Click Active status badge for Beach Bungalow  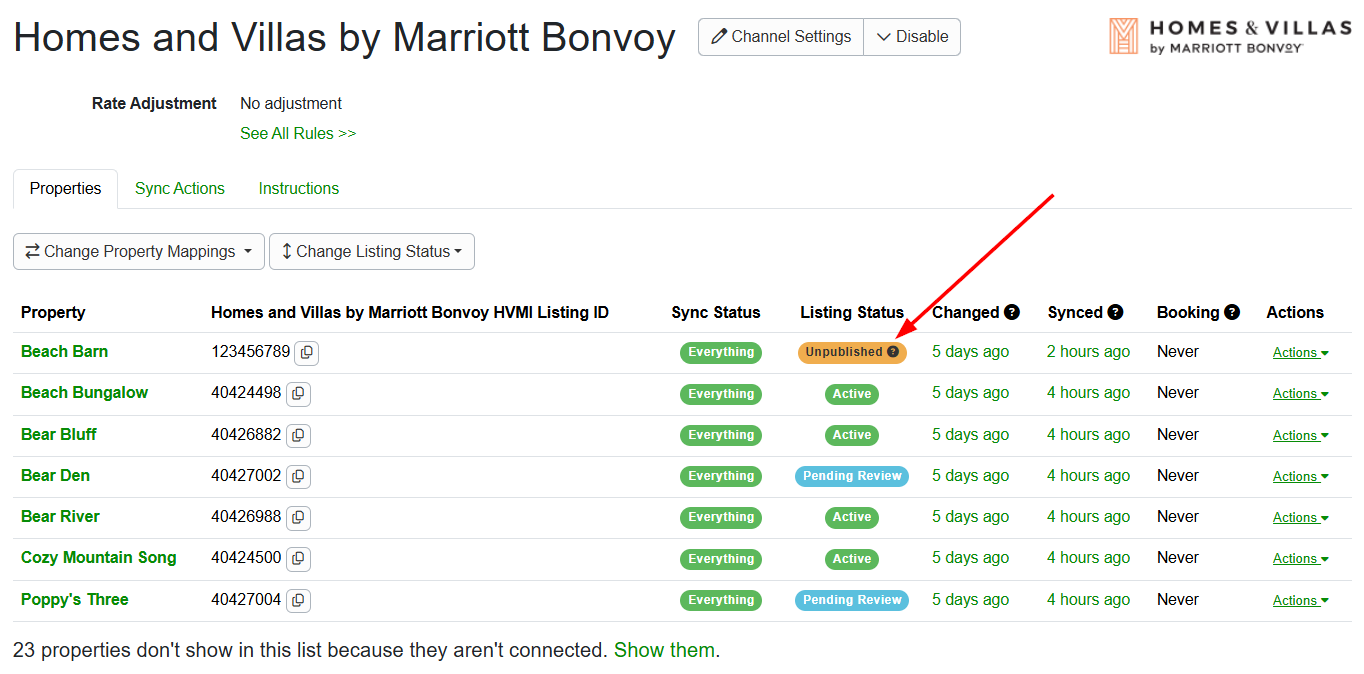[852, 394]
